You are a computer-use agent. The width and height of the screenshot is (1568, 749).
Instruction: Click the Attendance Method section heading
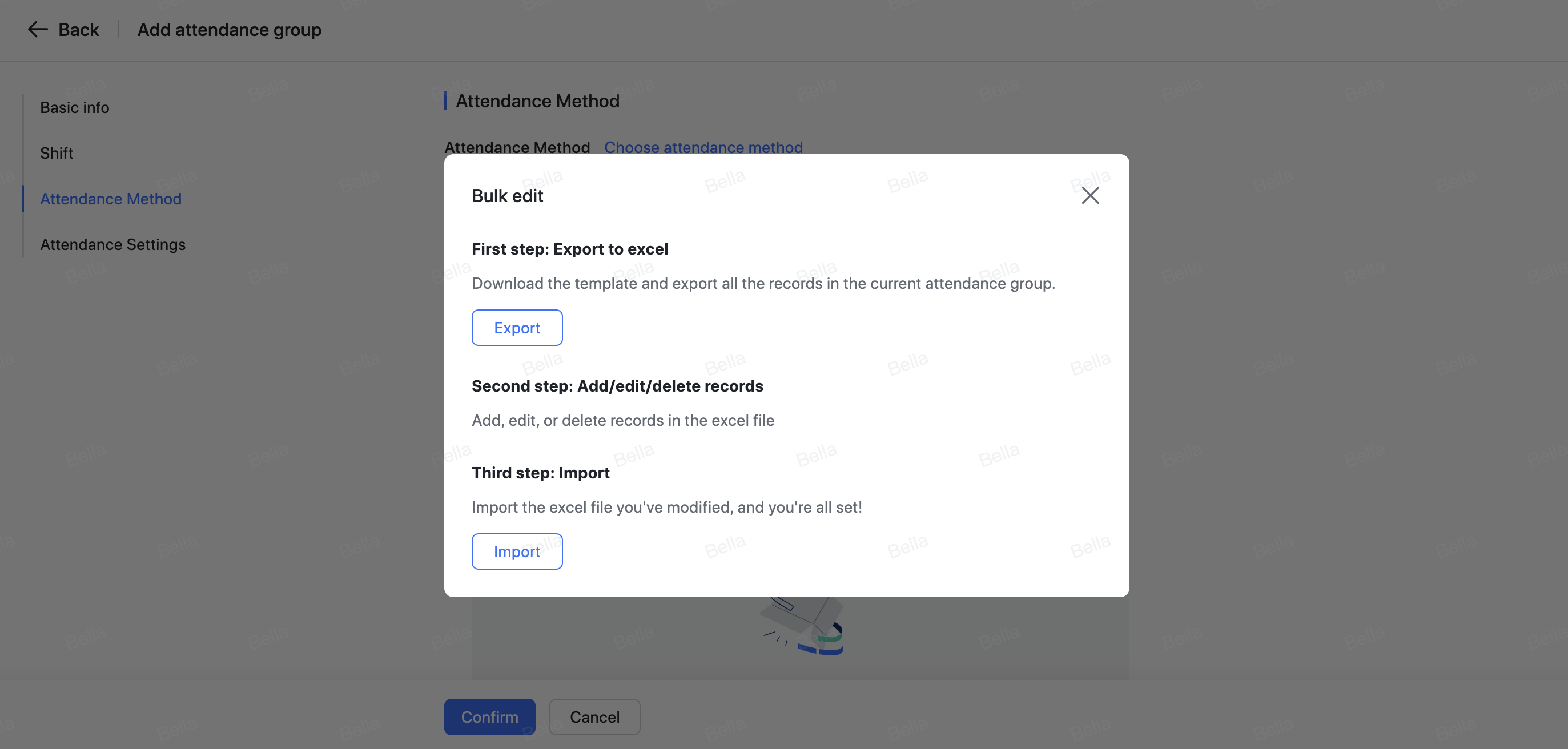[x=537, y=101]
